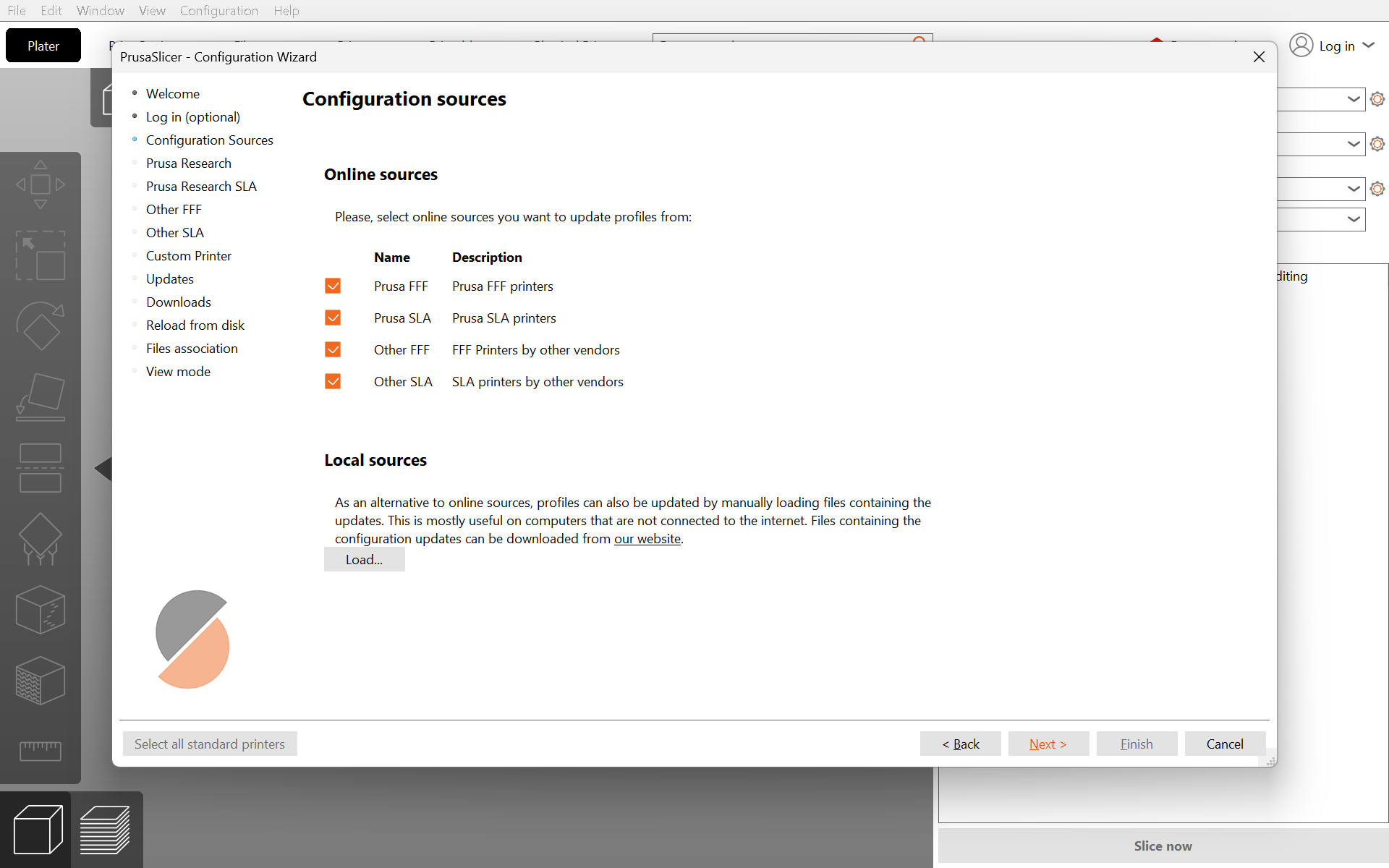Expand the first preset dropdown
The width and height of the screenshot is (1389, 868).
[x=1354, y=99]
